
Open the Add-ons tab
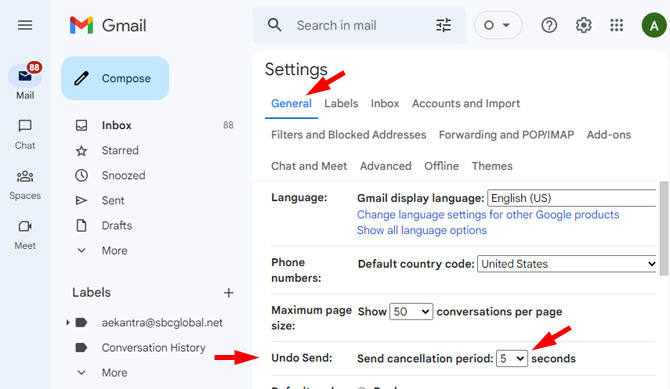pos(608,135)
